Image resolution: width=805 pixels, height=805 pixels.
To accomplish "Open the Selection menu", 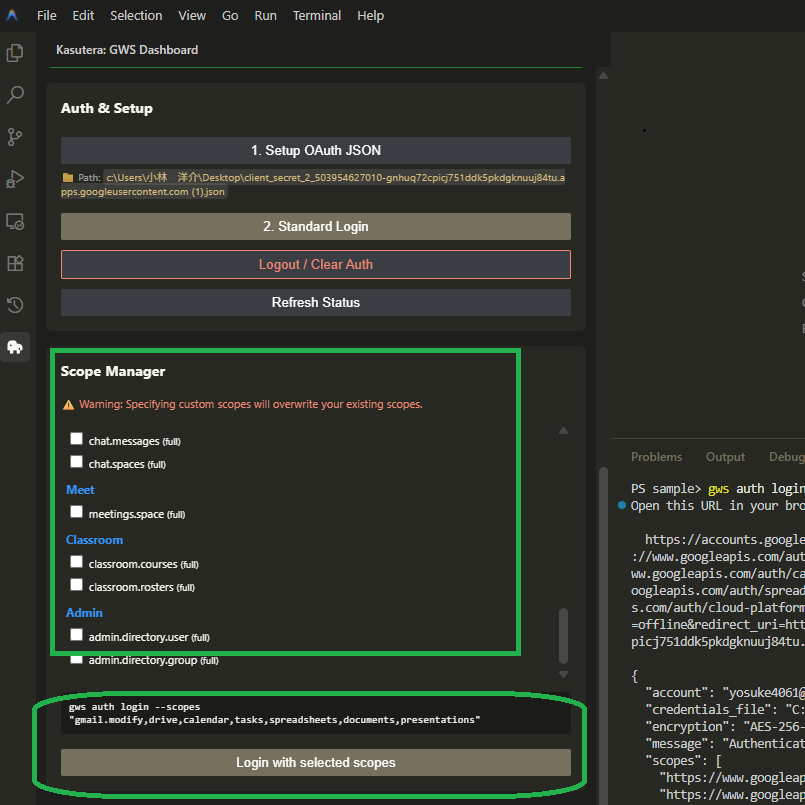I will [136, 15].
